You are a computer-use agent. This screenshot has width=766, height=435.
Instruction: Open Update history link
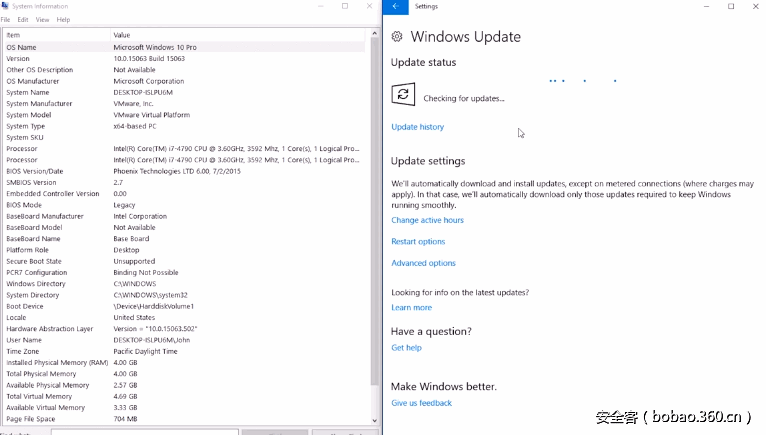click(x=417, y=127)
